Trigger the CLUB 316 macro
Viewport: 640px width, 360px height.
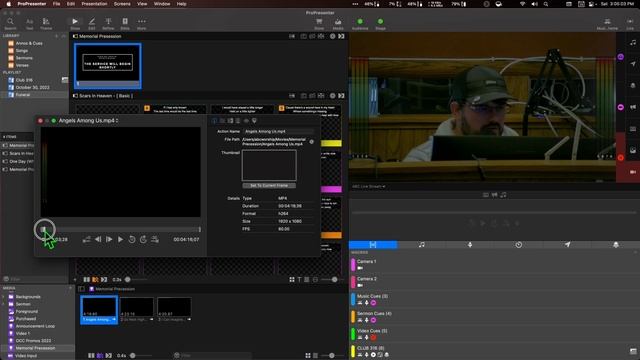[x=494, y=351]
